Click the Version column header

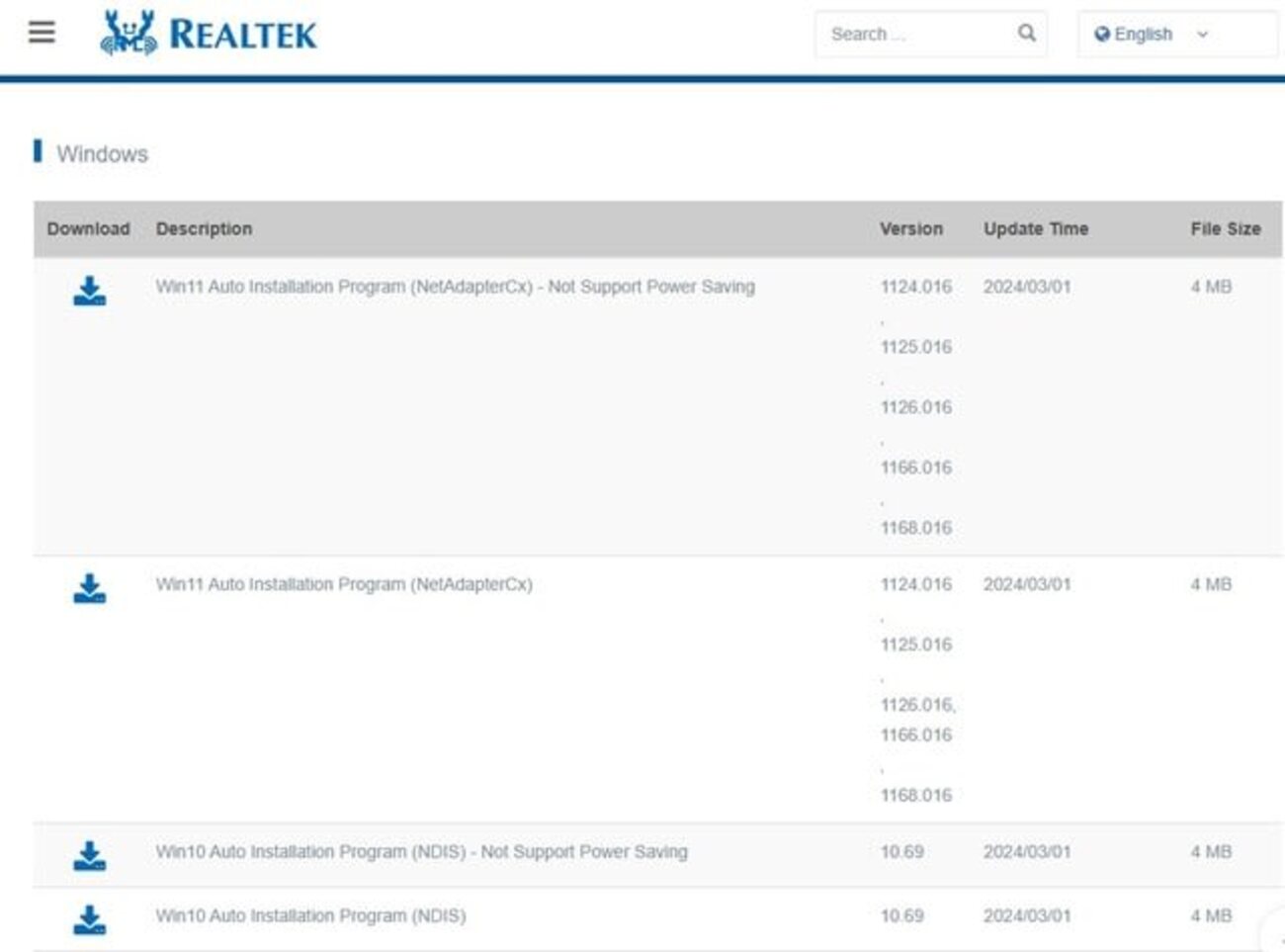pyautogui.click(x=910, y=228)
